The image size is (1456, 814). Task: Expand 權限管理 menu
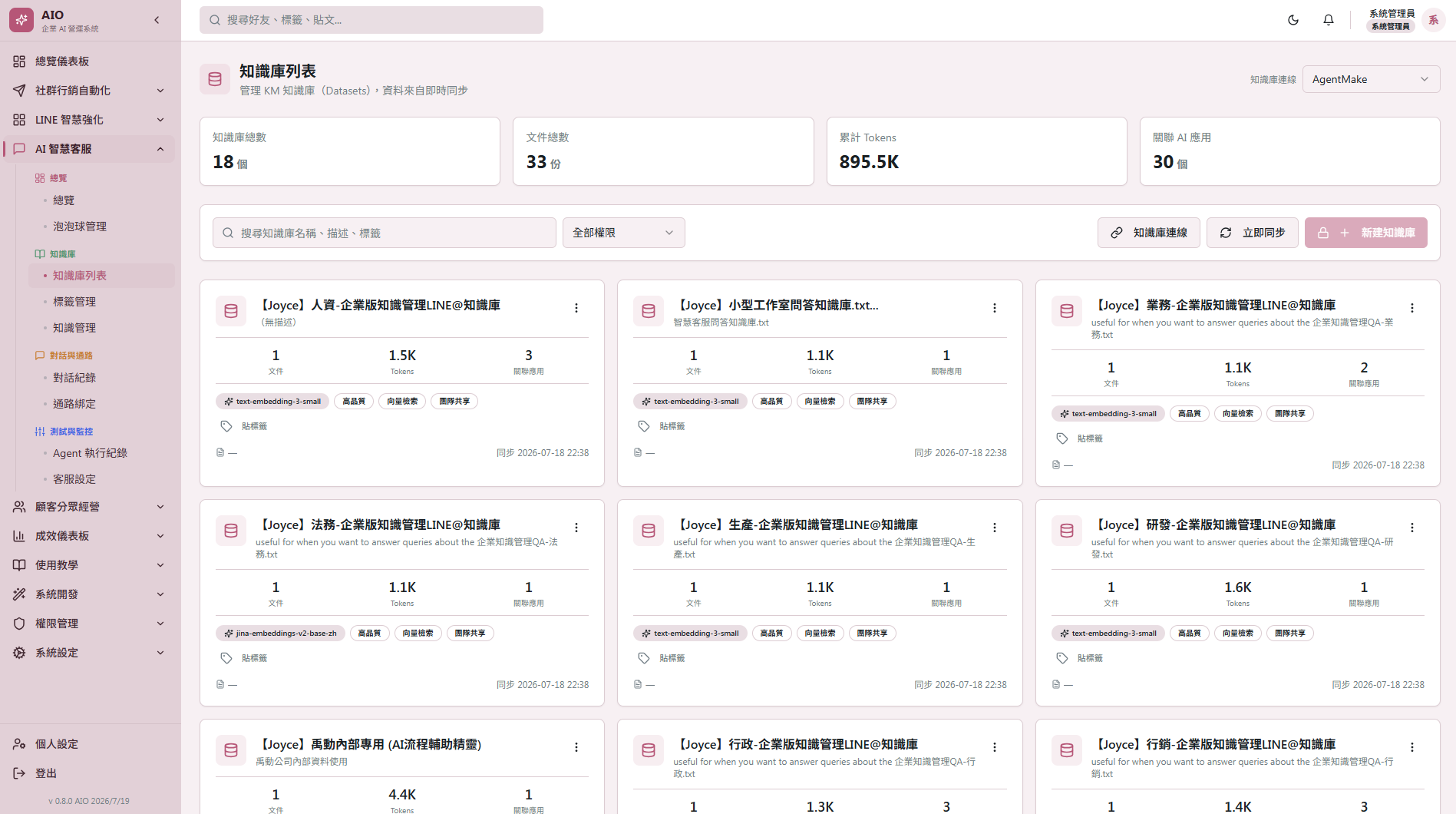click(89, 624)
